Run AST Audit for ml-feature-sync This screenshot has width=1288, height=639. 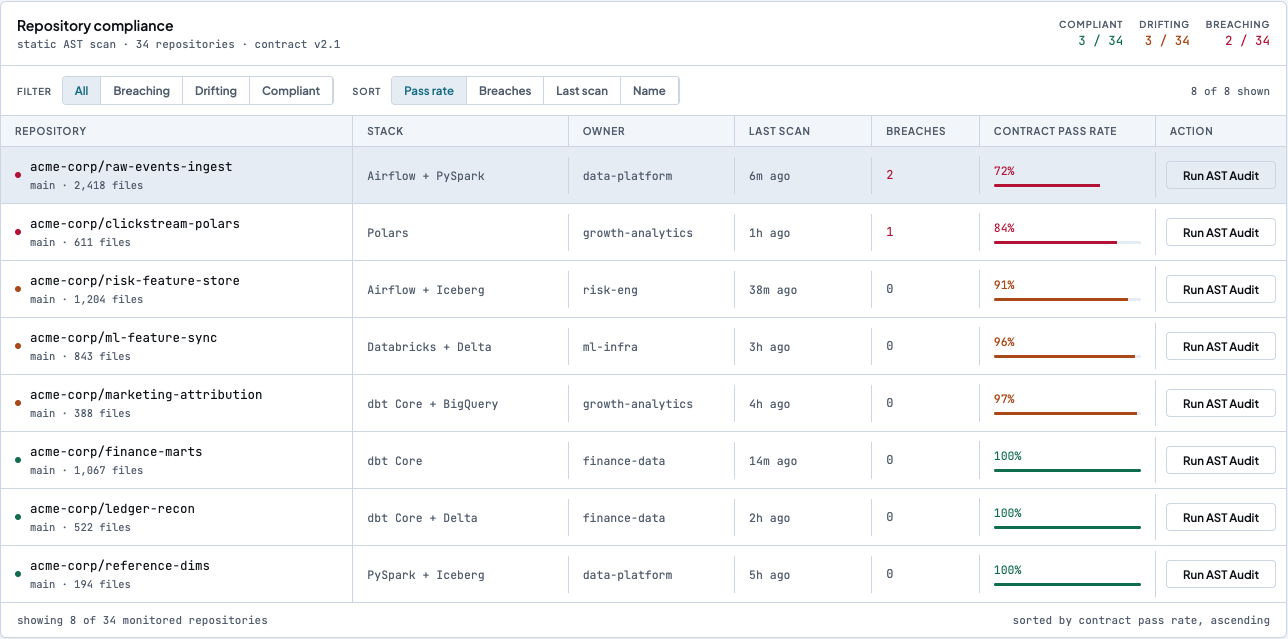1221,346
